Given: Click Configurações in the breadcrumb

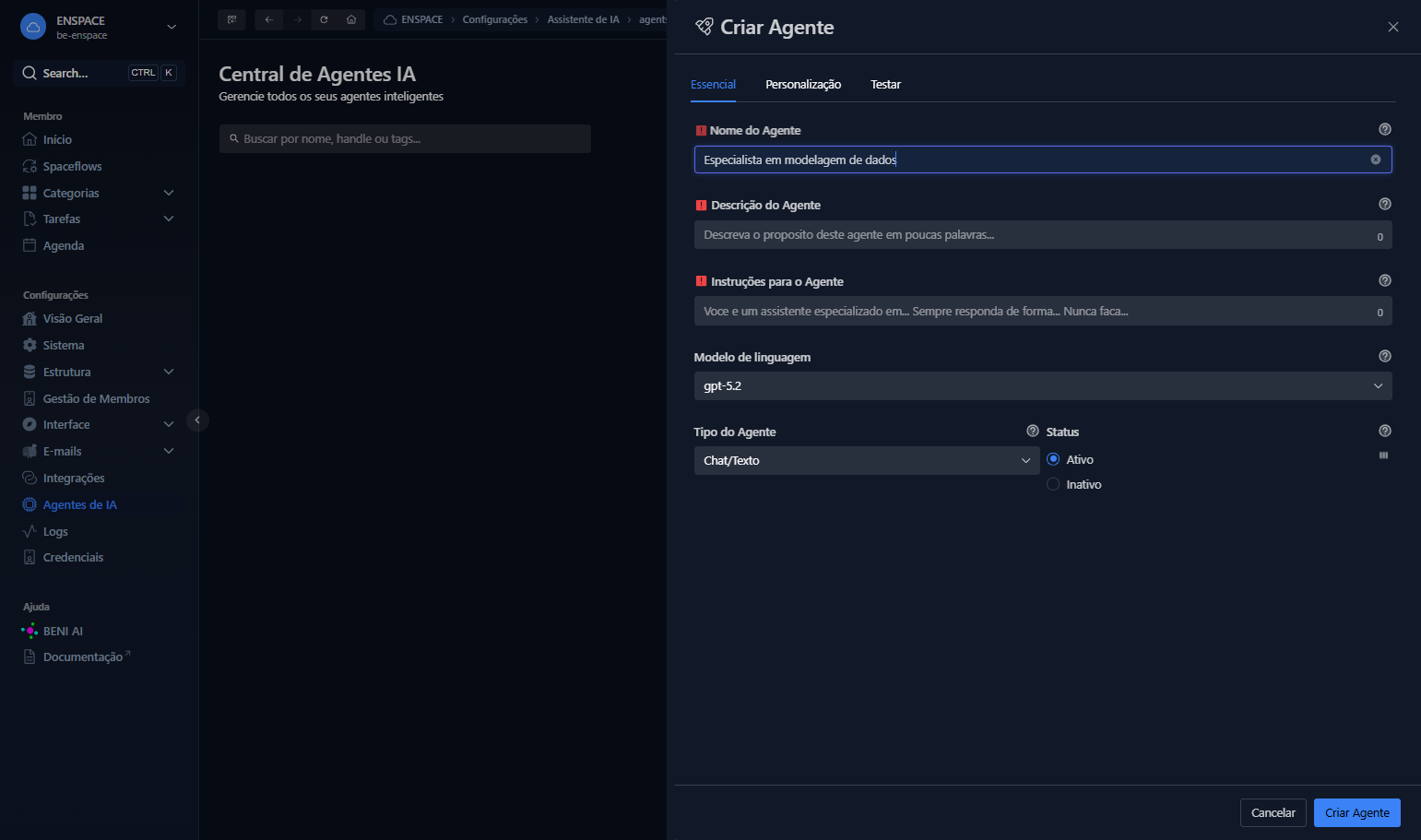Looking at the screenshot, I should pyautogui.click(x=494, y=19).
